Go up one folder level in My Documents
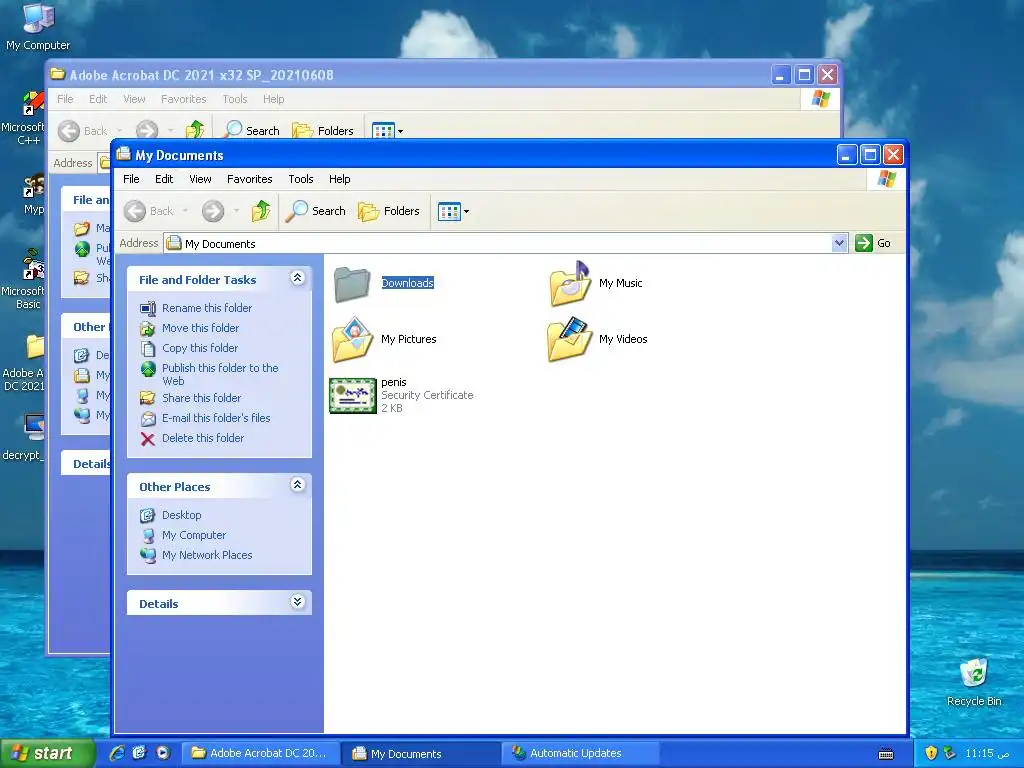1024x768 pixels. [x=261, y=211]
